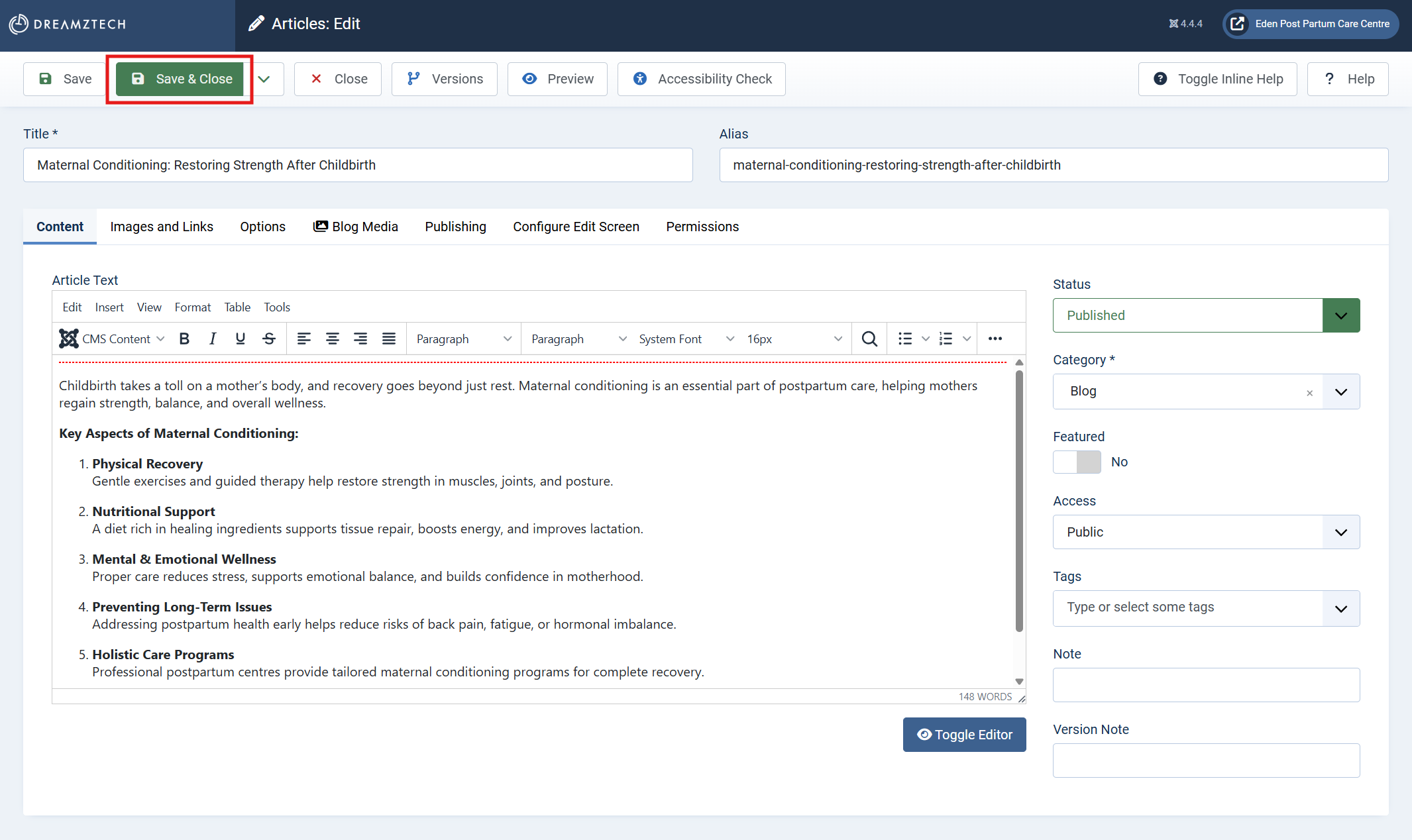
Task: Open the Versions button
Action: (x=444, y=79)
